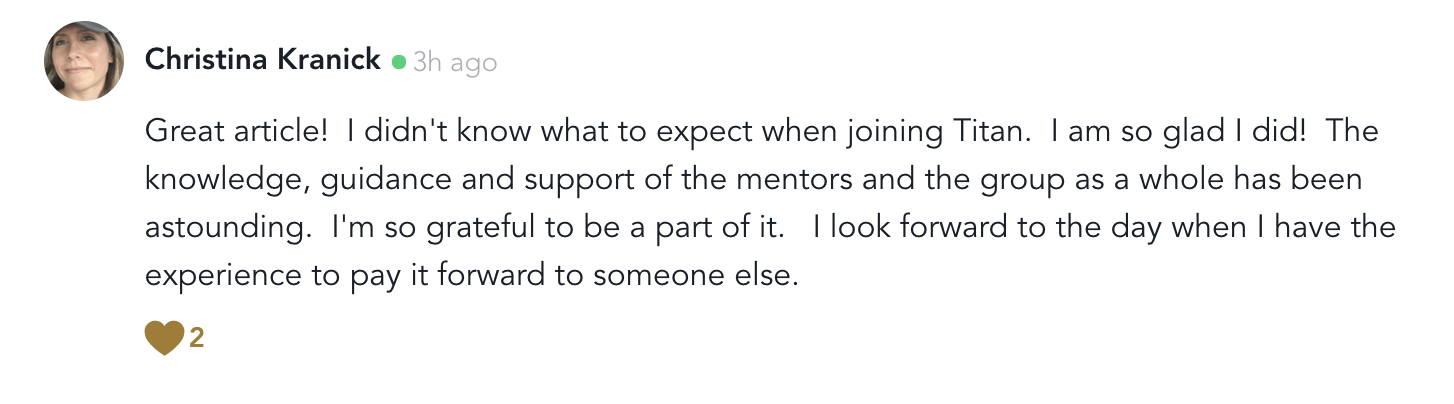This screenshot has height=404, width=1454.
Task: Click the gold heart like icon
Action: coord(164,338)
